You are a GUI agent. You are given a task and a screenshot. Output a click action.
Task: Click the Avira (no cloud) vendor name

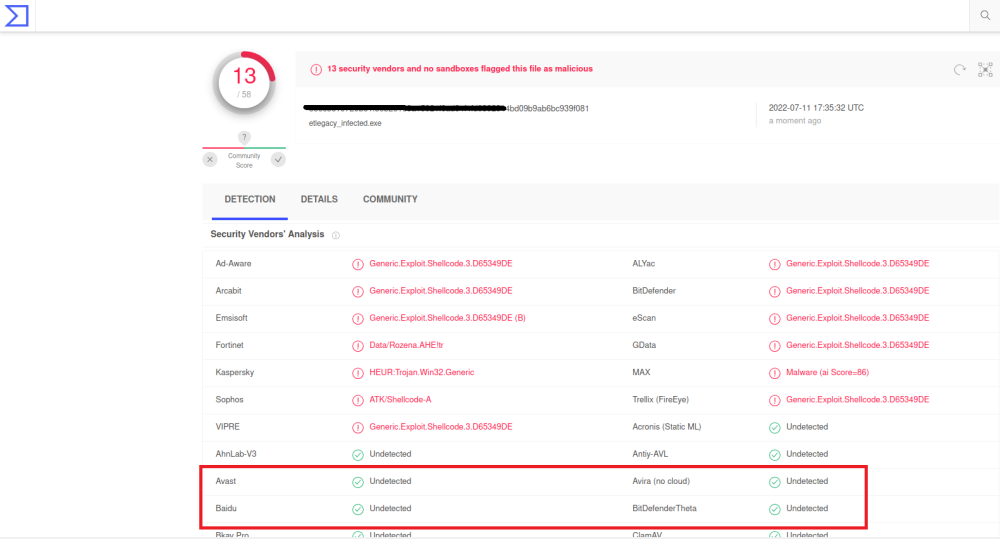coord(661,481)
